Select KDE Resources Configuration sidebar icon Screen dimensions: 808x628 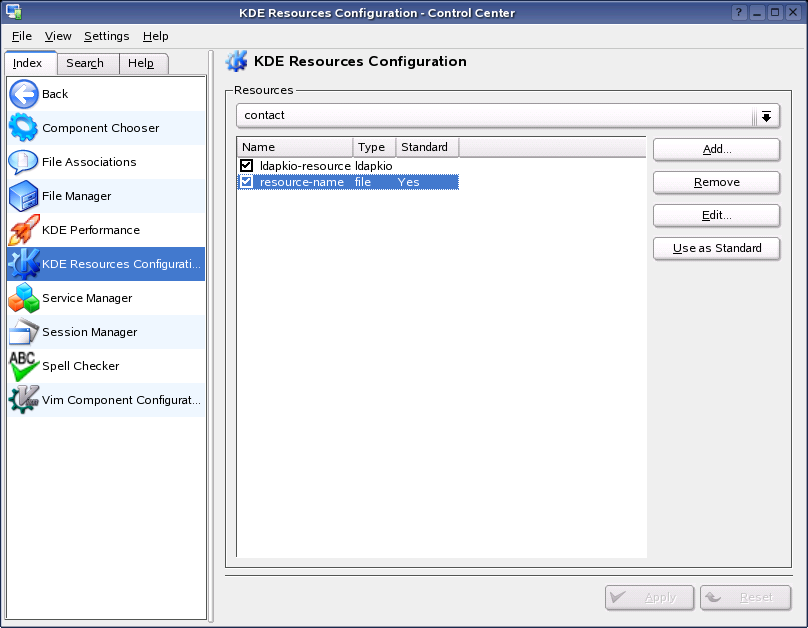pos(24,264)
